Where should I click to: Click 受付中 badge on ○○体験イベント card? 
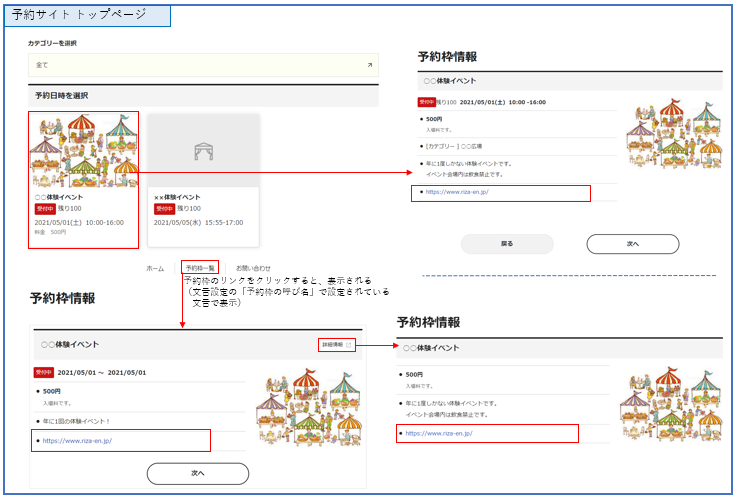point(44,209)
